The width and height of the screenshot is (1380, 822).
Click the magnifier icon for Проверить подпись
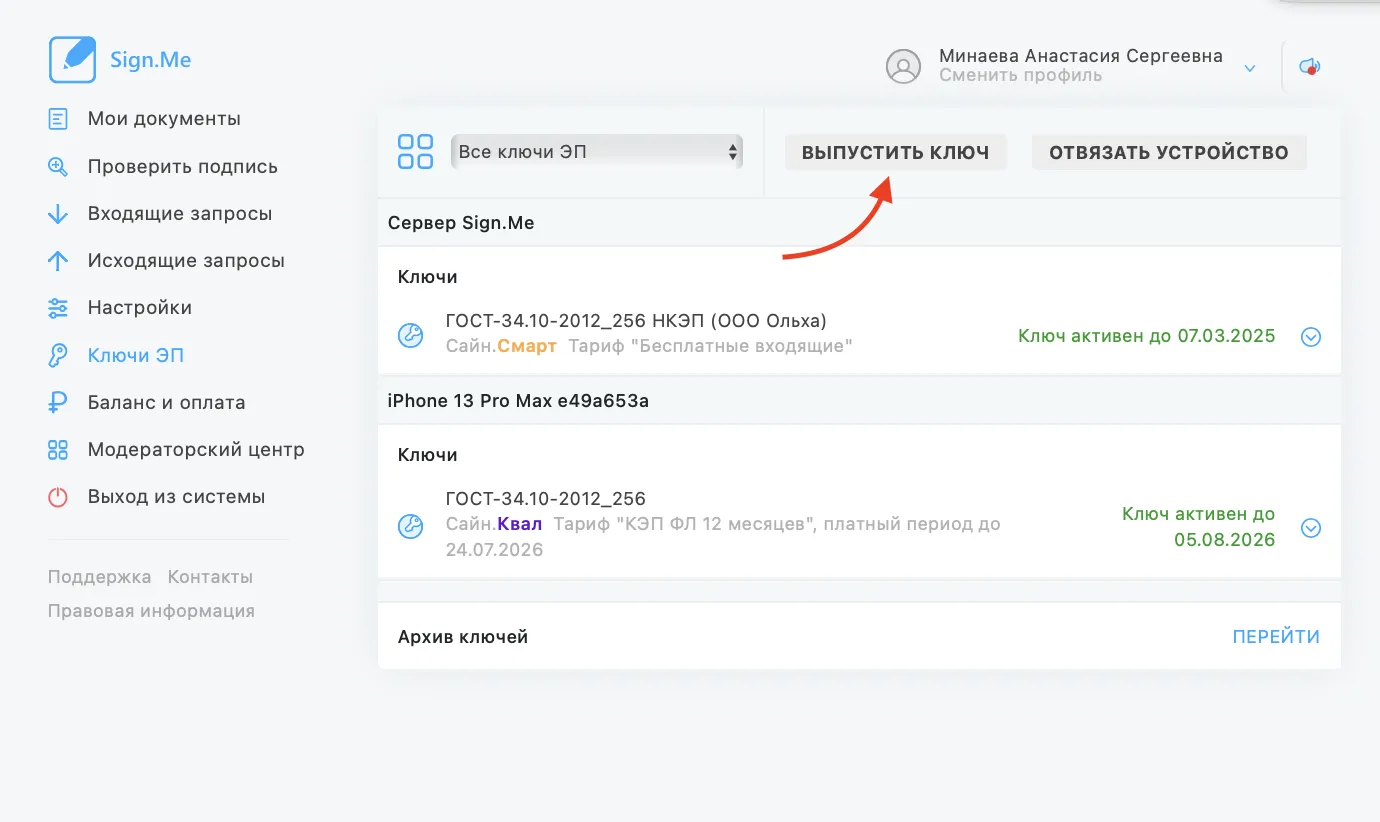(58, 167)
